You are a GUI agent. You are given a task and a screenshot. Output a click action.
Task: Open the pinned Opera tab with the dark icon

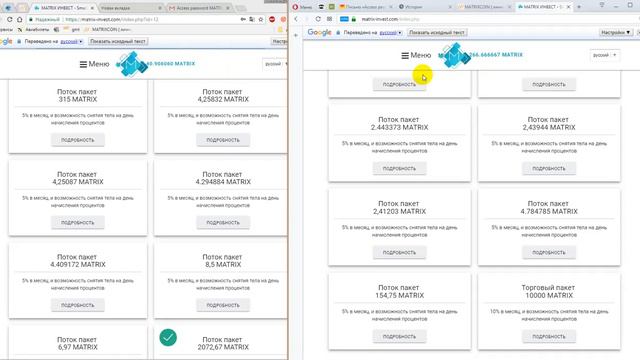coord(321,7)
